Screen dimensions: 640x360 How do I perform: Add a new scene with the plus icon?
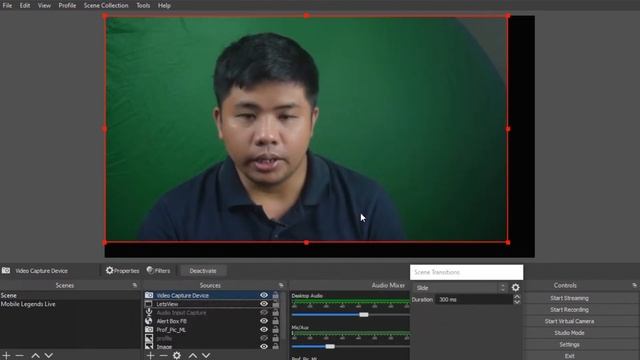coord(6,356)
